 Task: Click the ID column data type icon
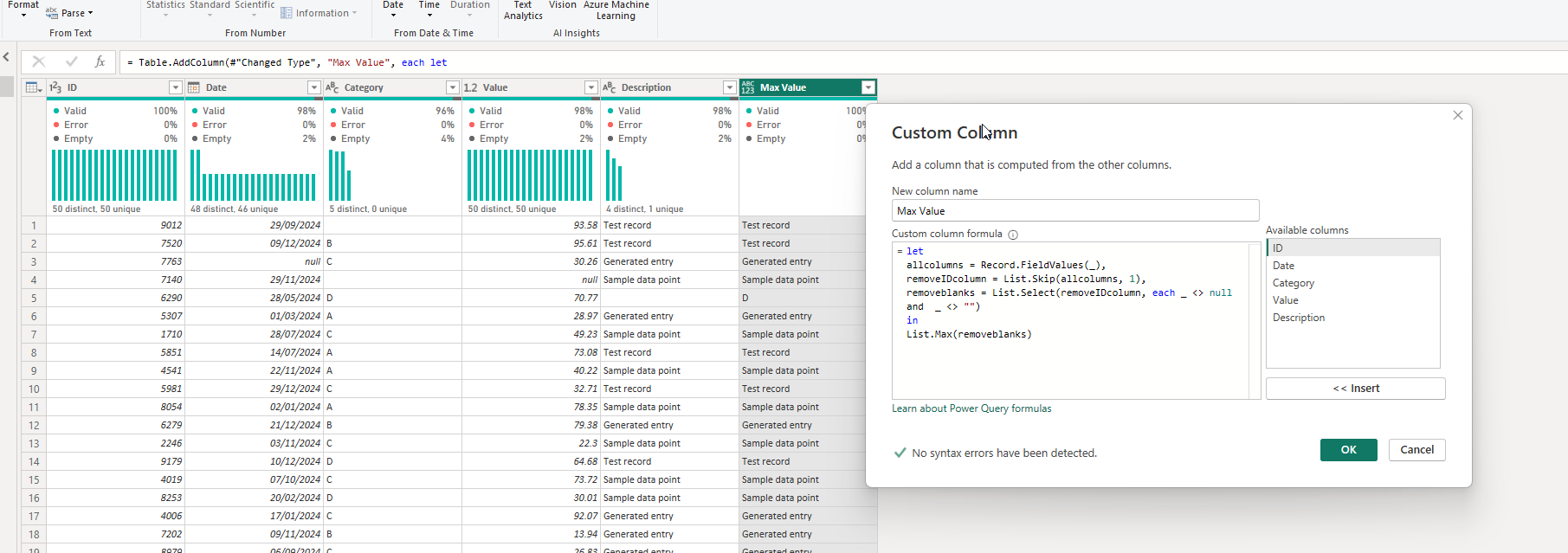pyautogui.click(x=55, y=87)
